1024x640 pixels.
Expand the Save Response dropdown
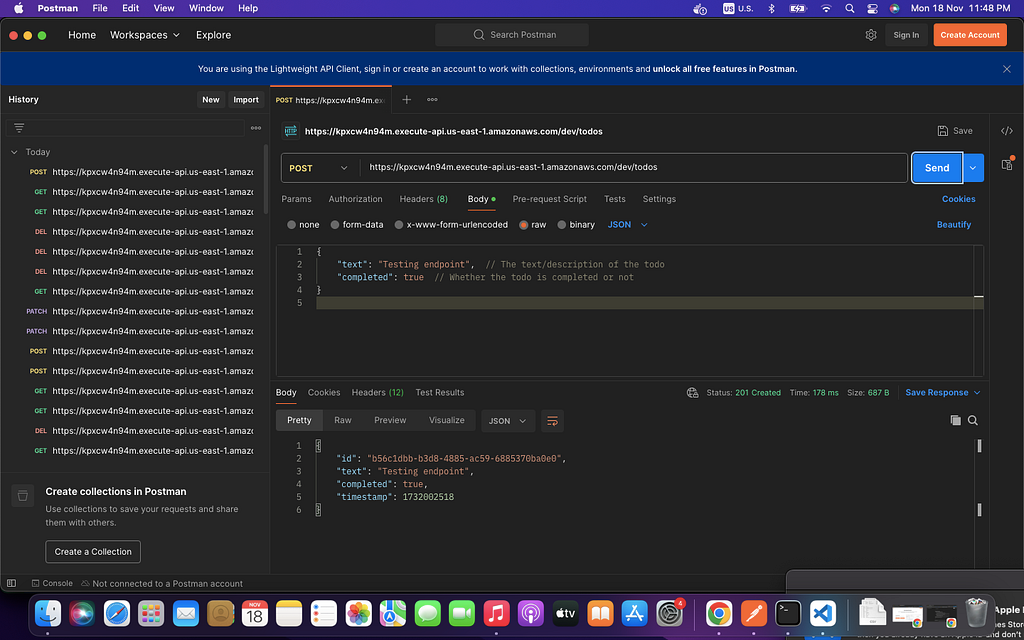tap(943, 392)
